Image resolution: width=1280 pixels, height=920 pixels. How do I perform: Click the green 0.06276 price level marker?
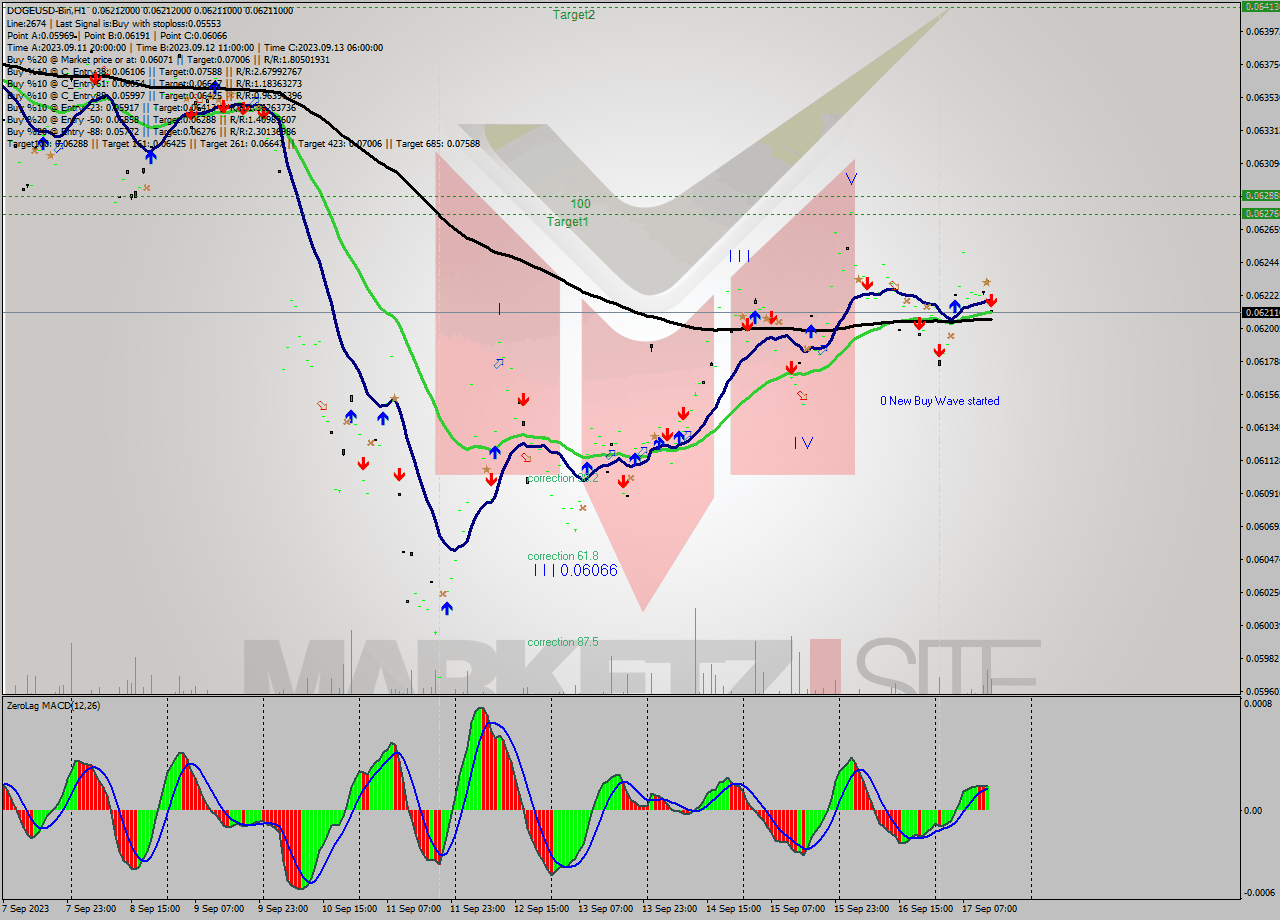click(1260, 213)
